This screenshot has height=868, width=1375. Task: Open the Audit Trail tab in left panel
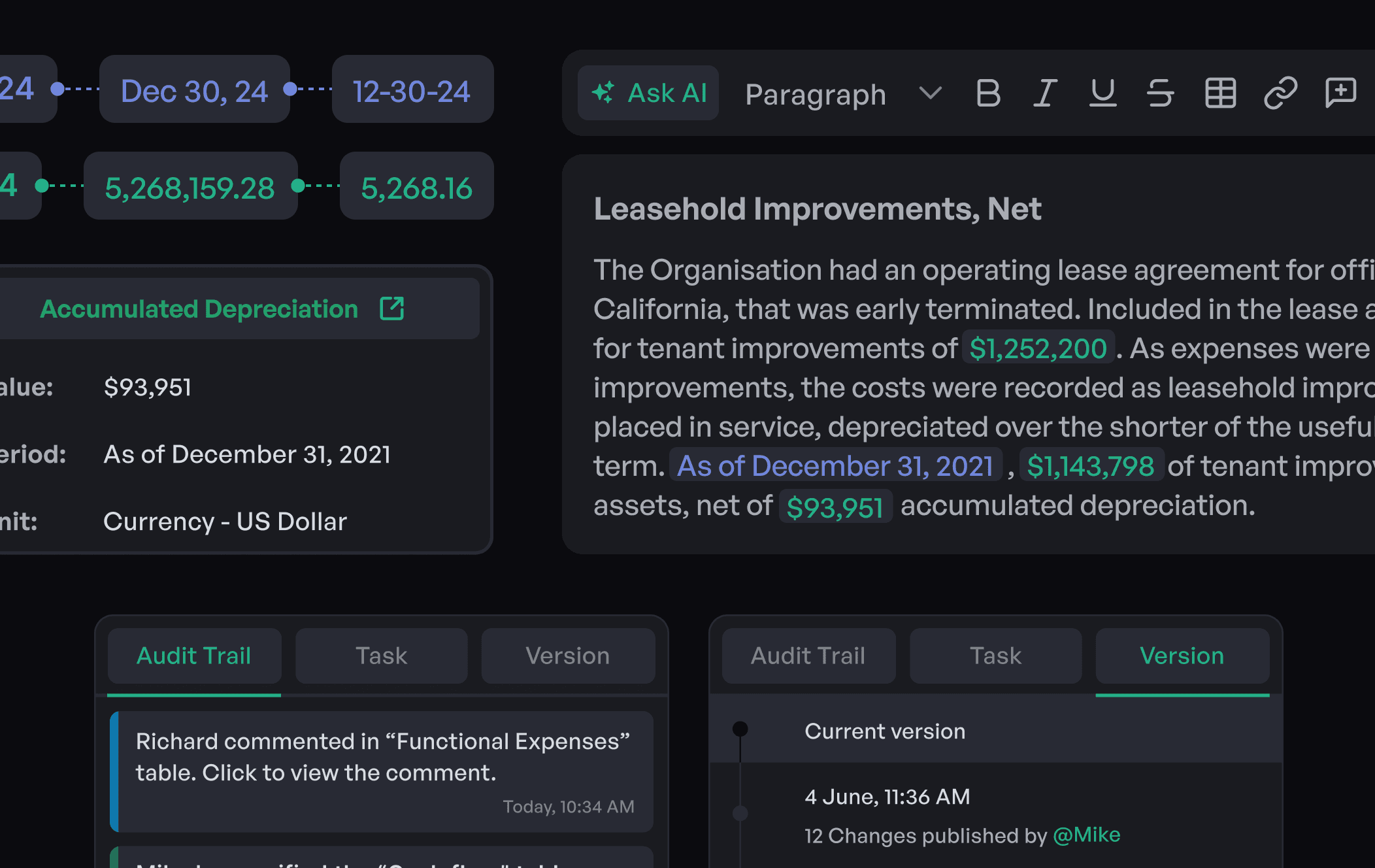pyautogui.click(x=194, y=656)
